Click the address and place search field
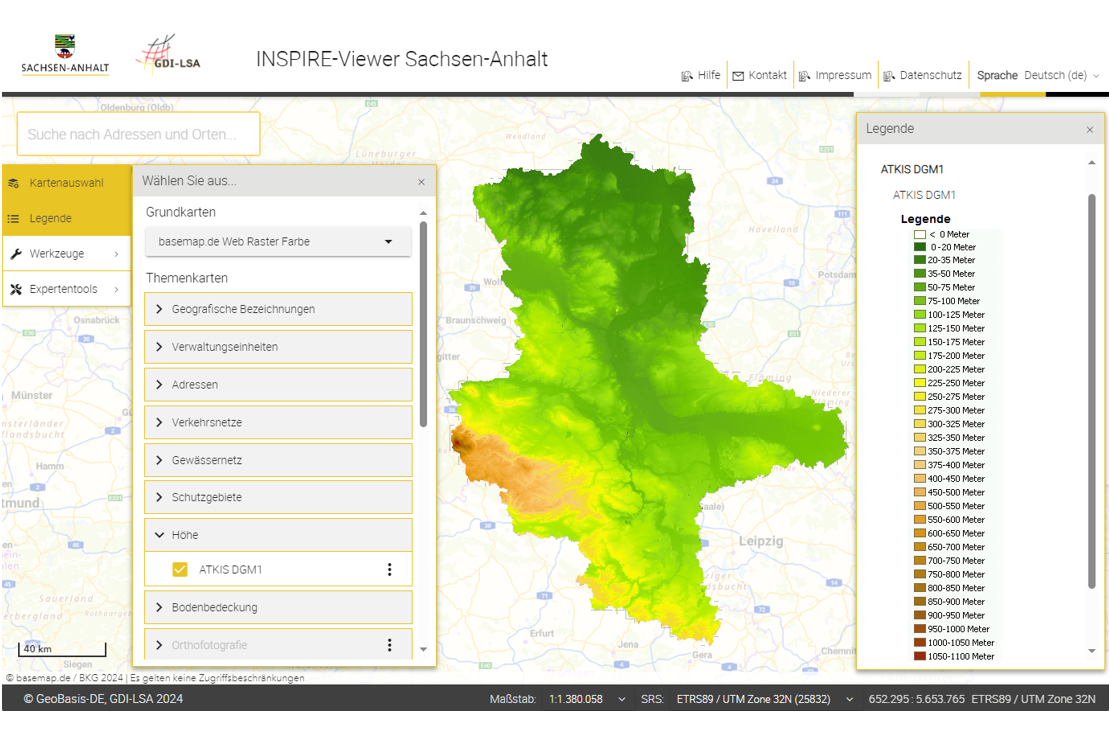1109x739 pixels. click(x=138, y=134)
